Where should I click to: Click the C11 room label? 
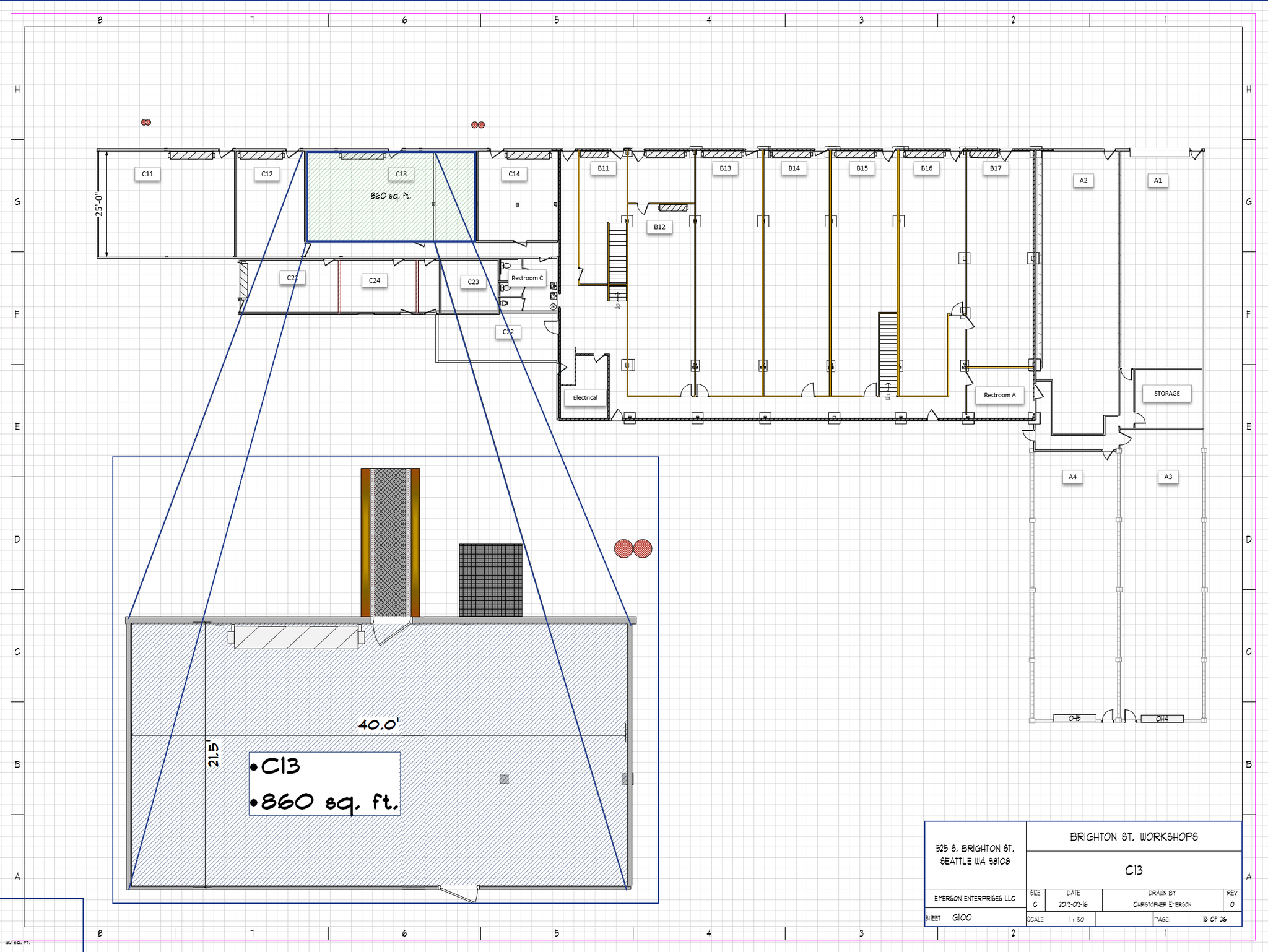tap(147, 174)
